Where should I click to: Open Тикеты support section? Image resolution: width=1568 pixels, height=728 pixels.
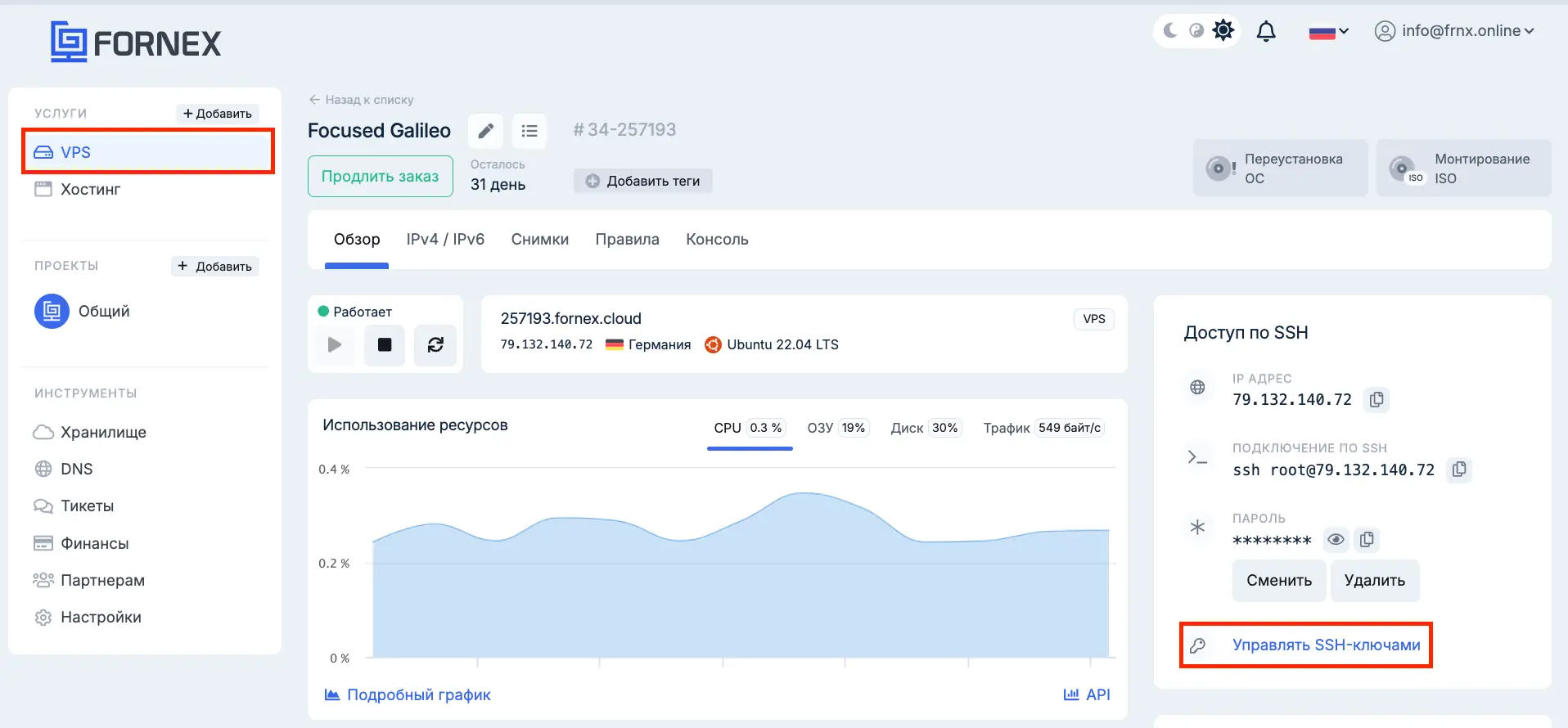(74, 506)
